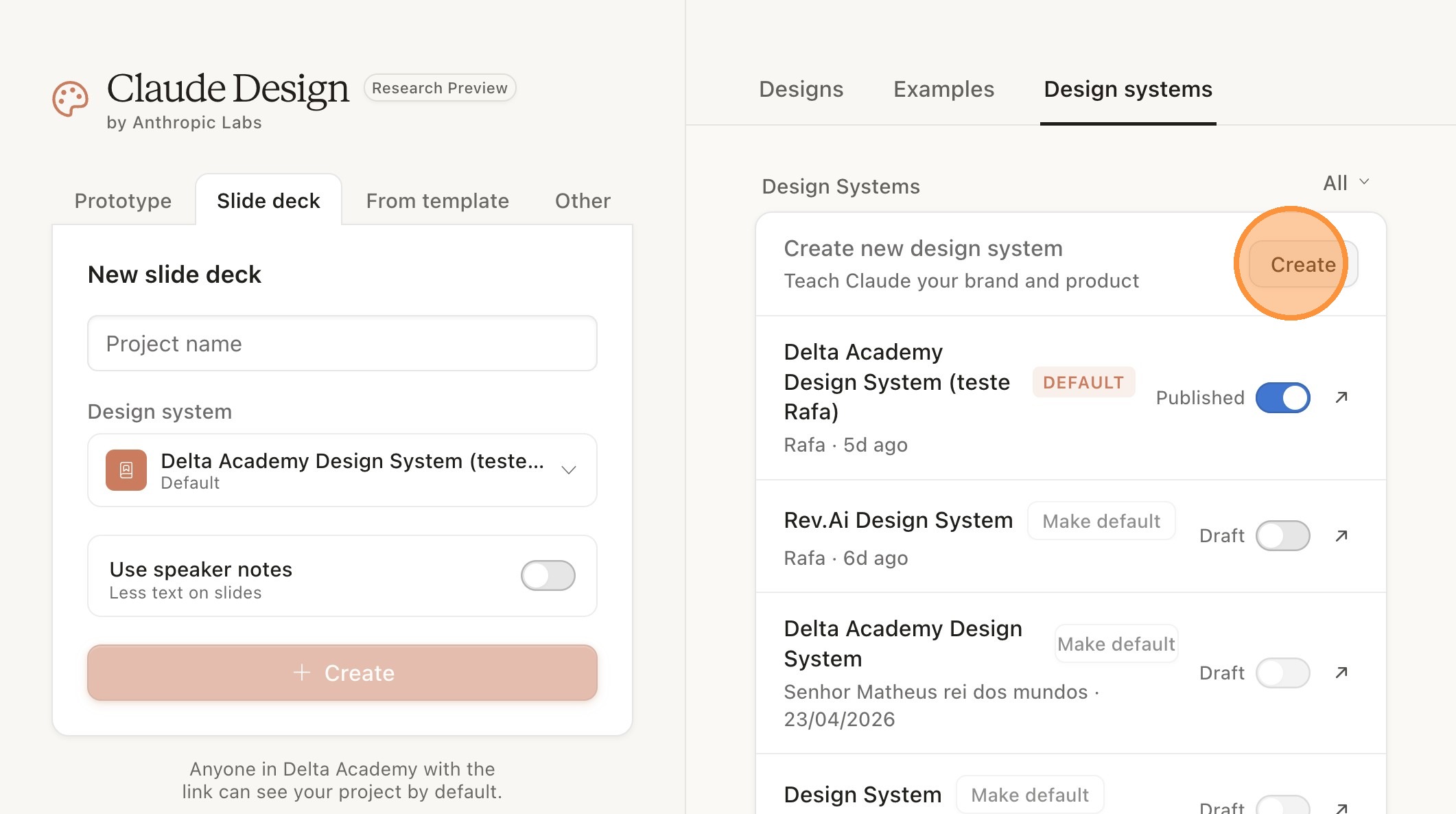Screen dimensions: 1456x814
Task: Click design system icon in the dropdown
Action: (126, 470)
